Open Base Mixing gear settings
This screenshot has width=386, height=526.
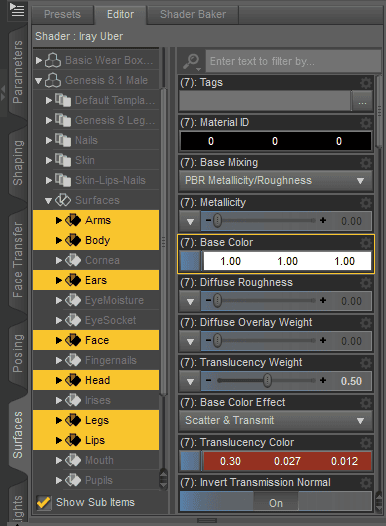pyautogui.click(x=366, y=163)
